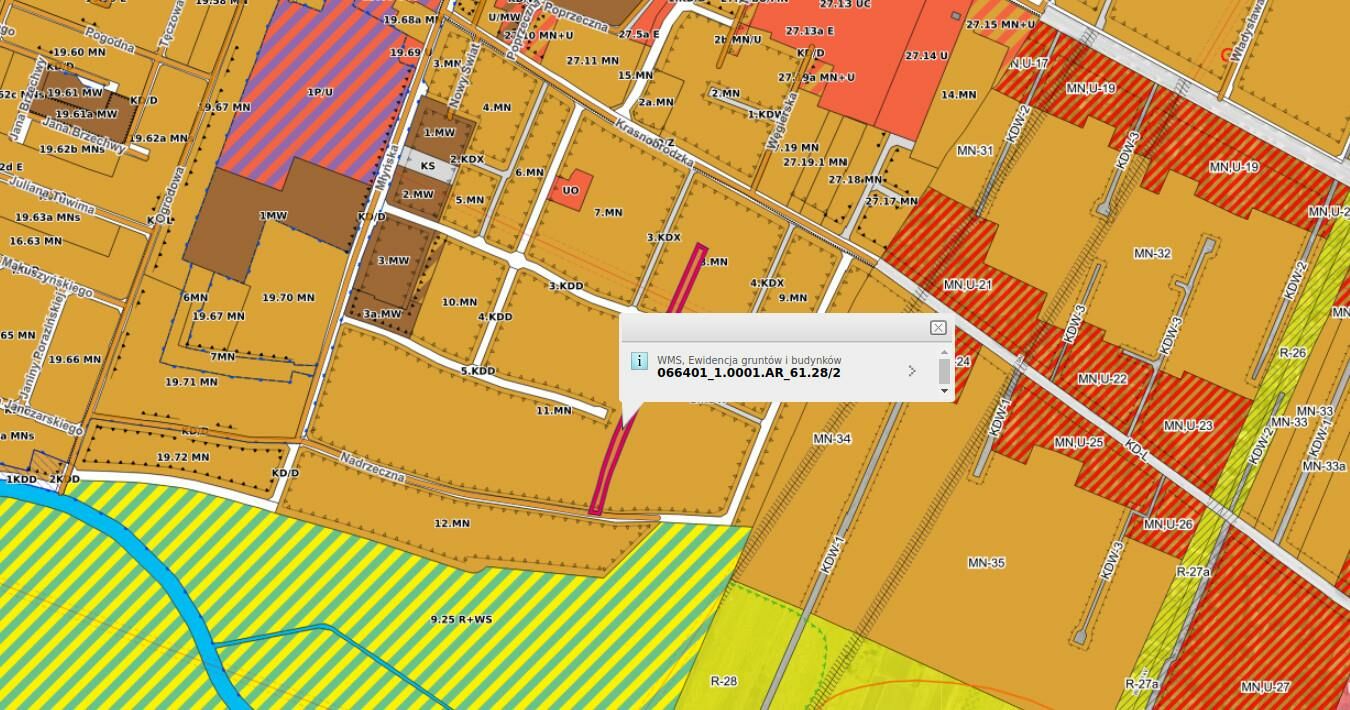
Task: Click the brown 1MW zone area
Action: 272,216
